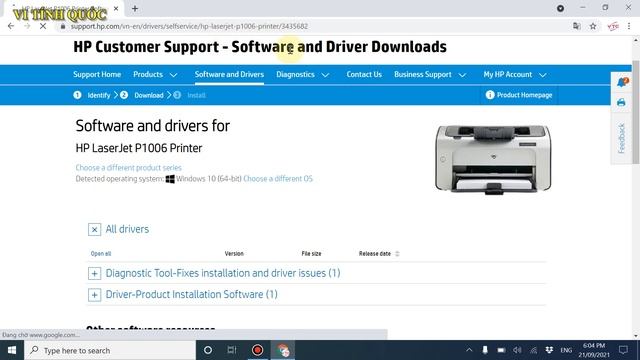
Task: Click the File size column header
Action: pos(311,253)
